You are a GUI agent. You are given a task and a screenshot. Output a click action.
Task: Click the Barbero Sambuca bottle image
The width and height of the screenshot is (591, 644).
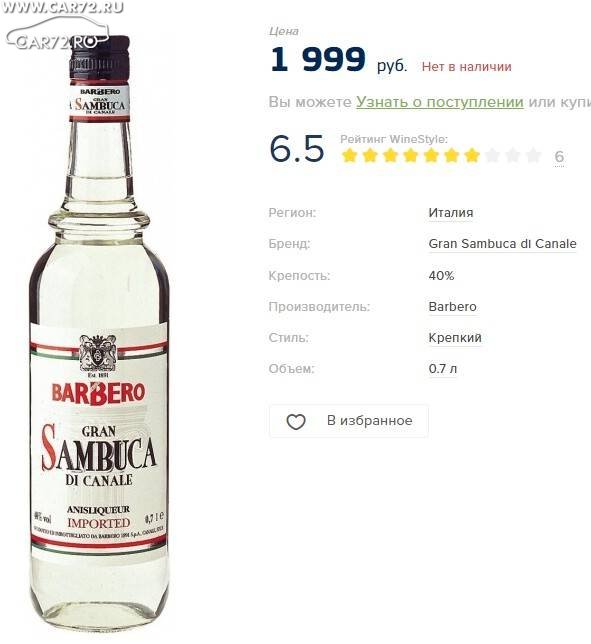point(99,335)
